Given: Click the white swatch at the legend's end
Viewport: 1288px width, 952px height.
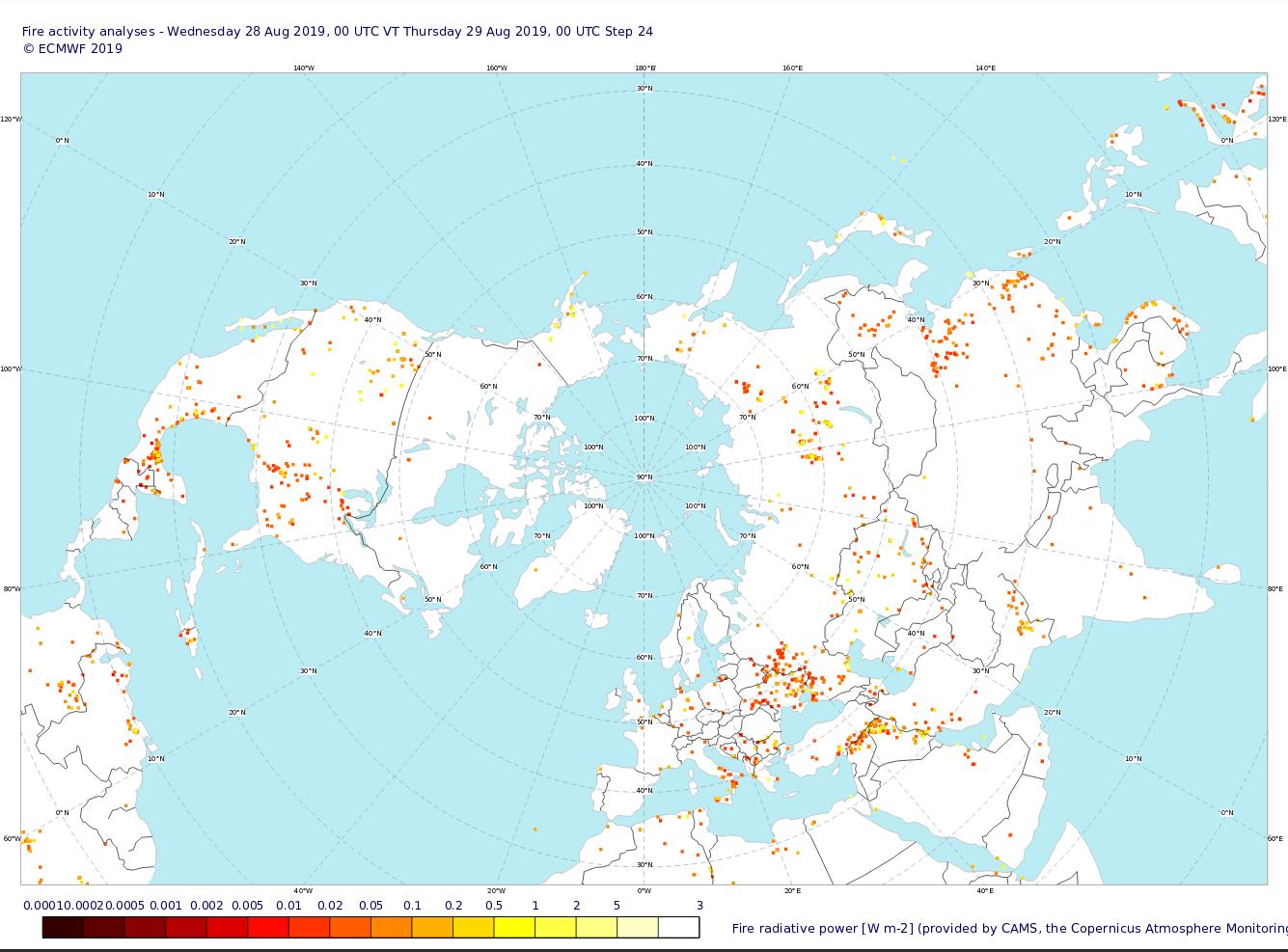Looking at the screenshot, I should tap(678, 928).
